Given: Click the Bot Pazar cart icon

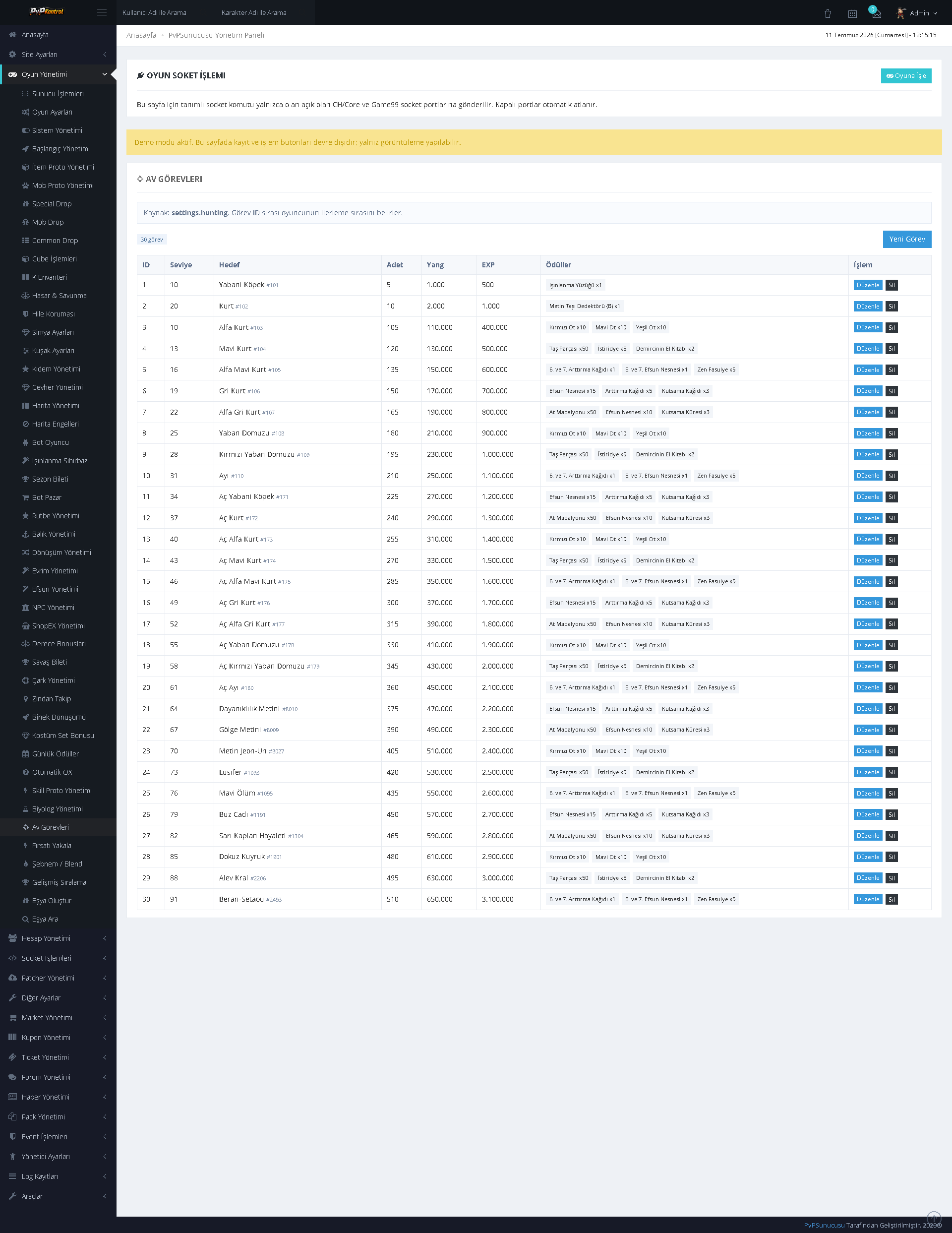Looking at the screenshot, I should coord(25,497).
